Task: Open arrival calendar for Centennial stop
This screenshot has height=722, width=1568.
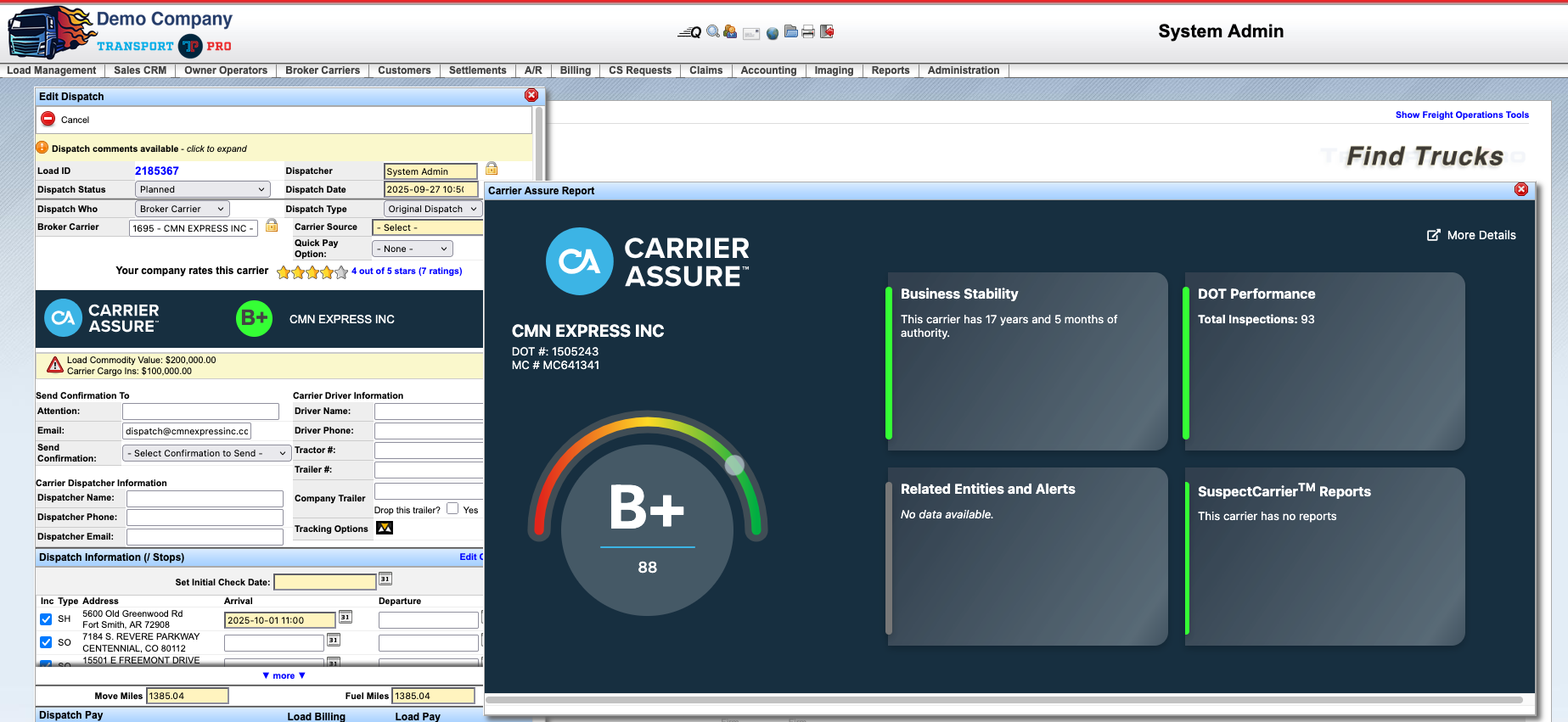Action: tap(334, 640)
